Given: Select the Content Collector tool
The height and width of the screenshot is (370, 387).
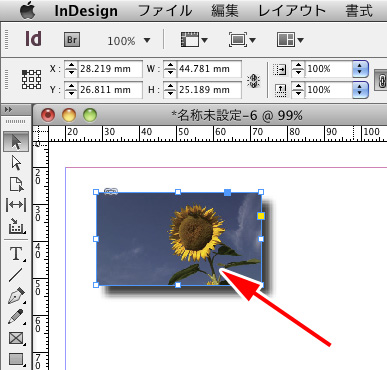Looking at the screenshot, I should point(16,226).
